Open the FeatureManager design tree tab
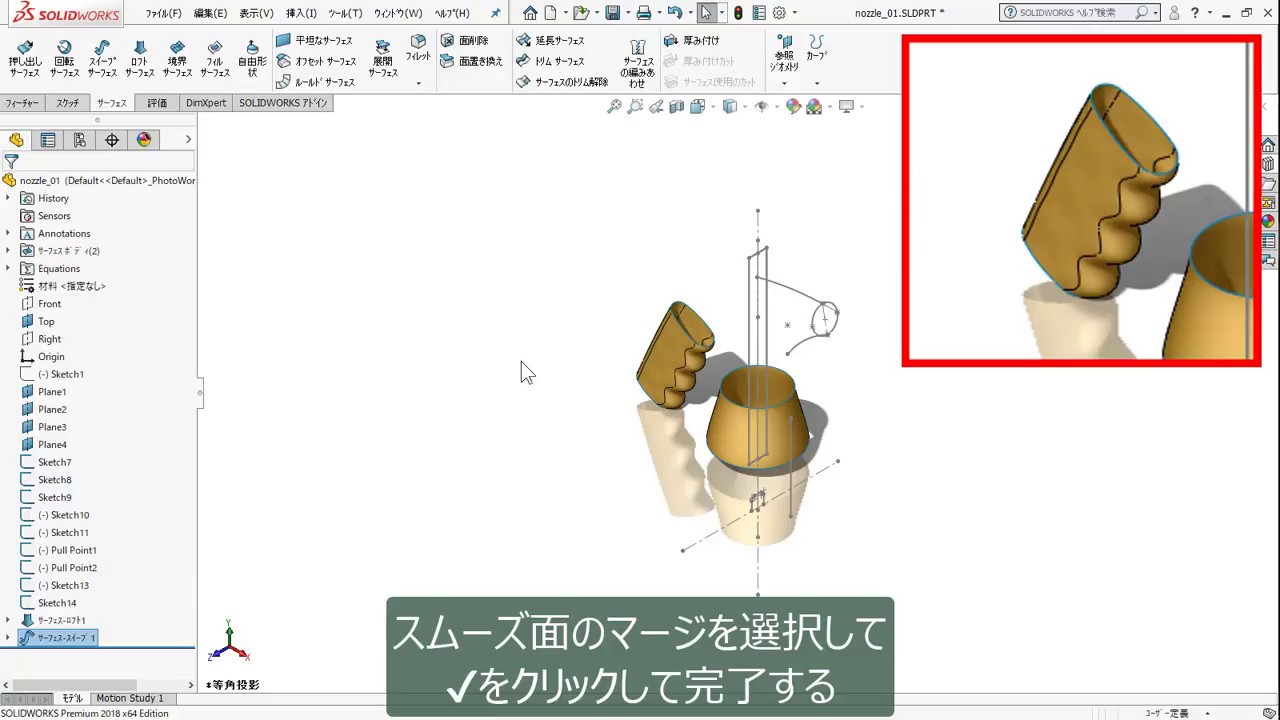The image size is (1280, 720). pos(16,140)
